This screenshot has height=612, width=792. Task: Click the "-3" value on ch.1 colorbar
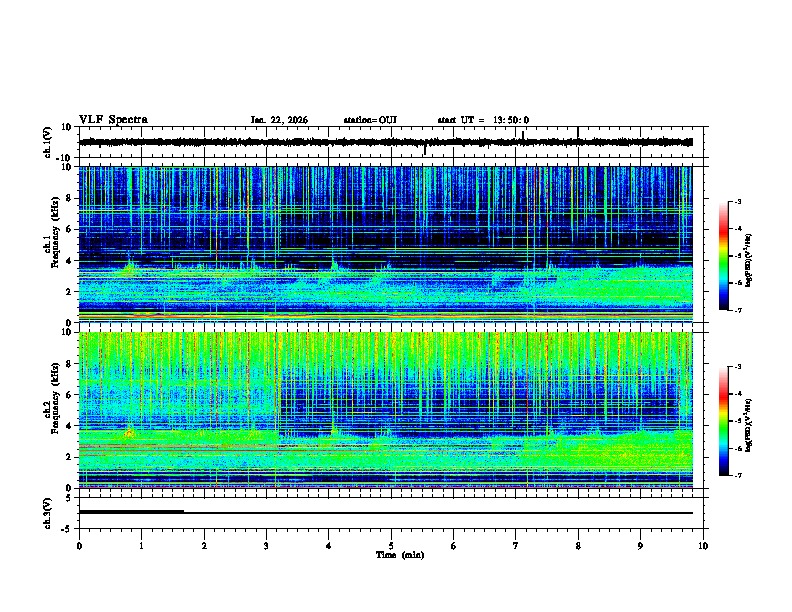(x=738, y=202)
